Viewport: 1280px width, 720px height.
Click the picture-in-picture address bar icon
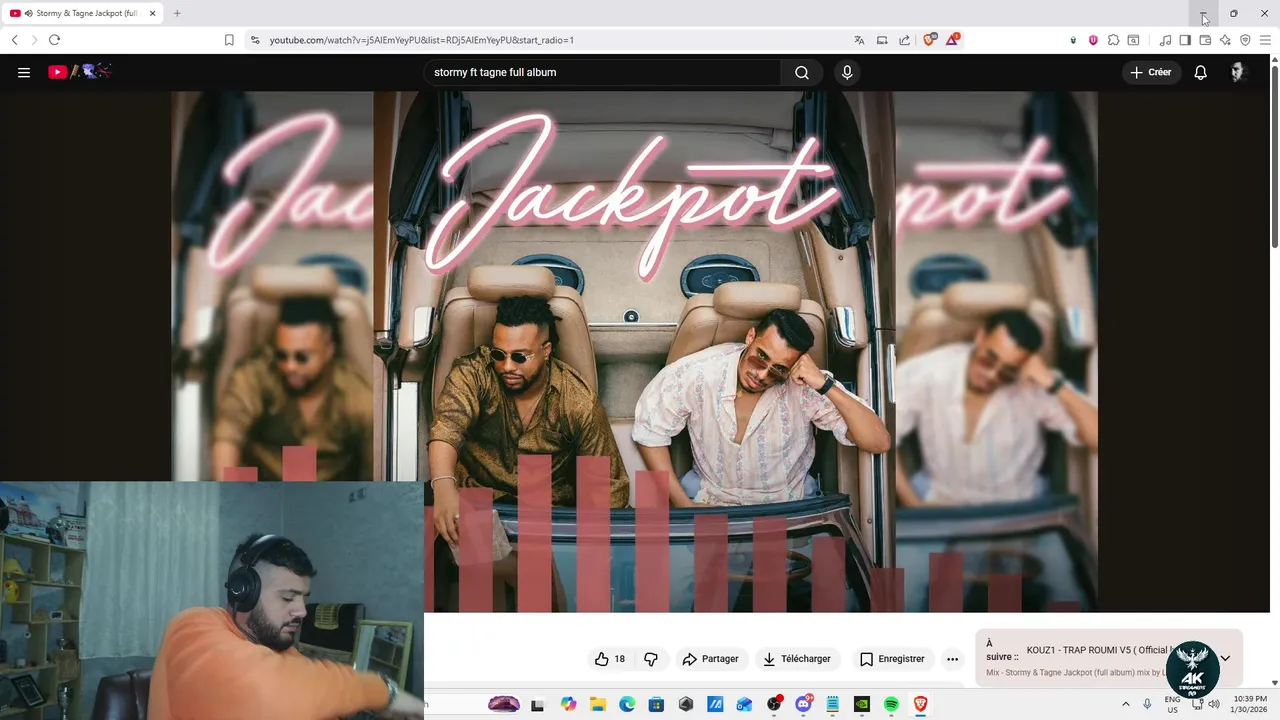click(882, 40)
